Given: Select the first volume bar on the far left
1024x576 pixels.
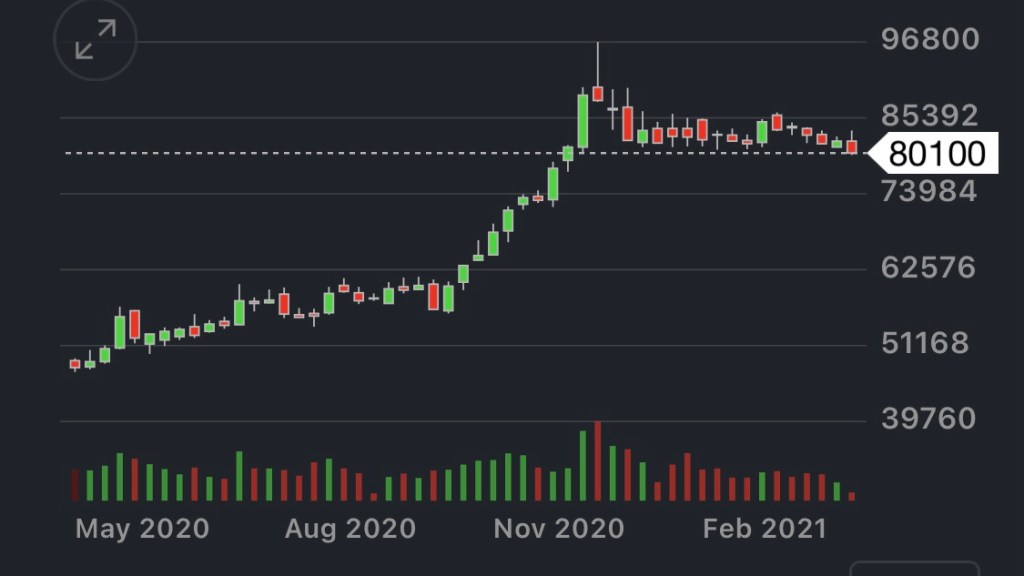Looking at the screenshot, I should click(x=75, y=485).
